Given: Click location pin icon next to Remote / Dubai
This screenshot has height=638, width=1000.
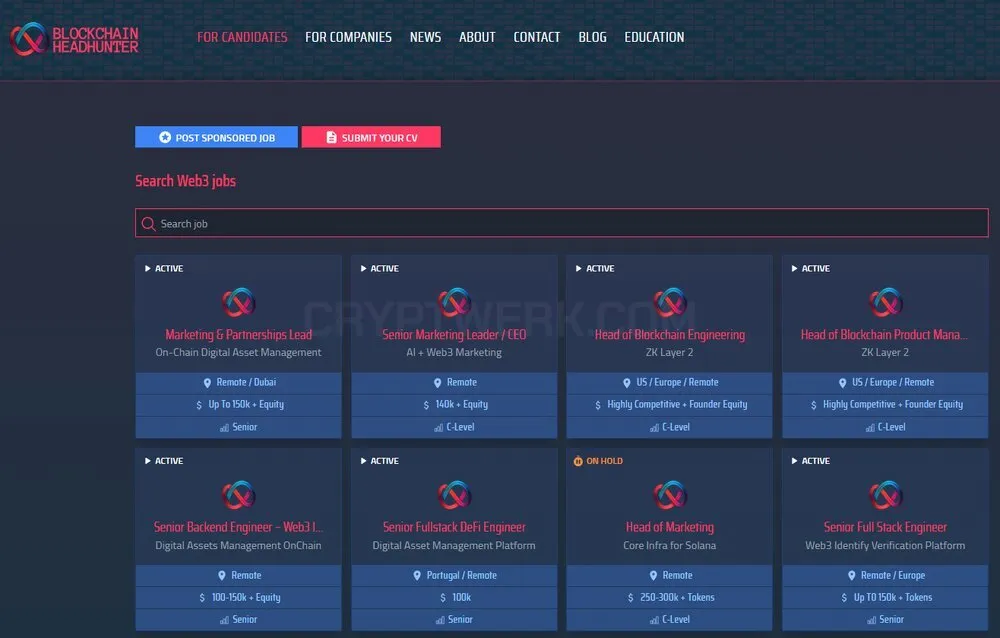Looking at the screenshot, I should [207, 383].
